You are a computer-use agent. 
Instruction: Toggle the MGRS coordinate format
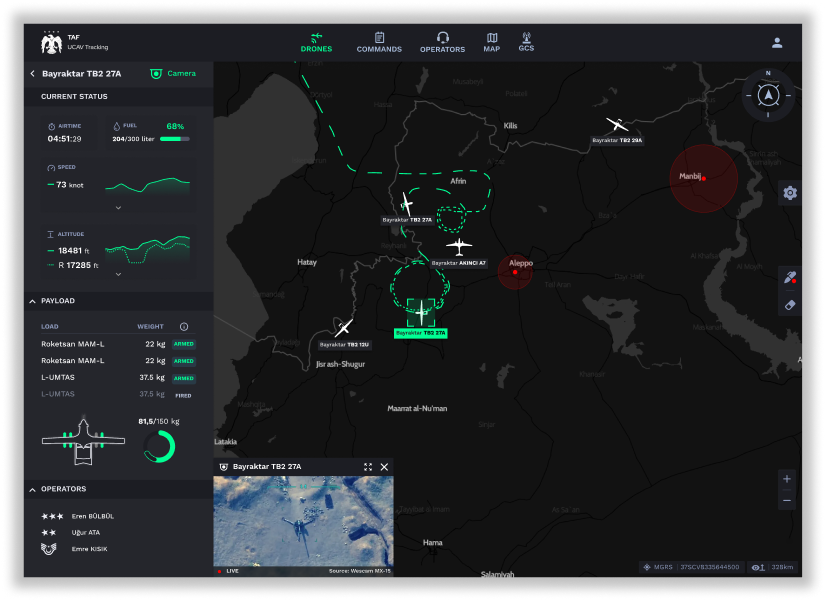[656, 567]
